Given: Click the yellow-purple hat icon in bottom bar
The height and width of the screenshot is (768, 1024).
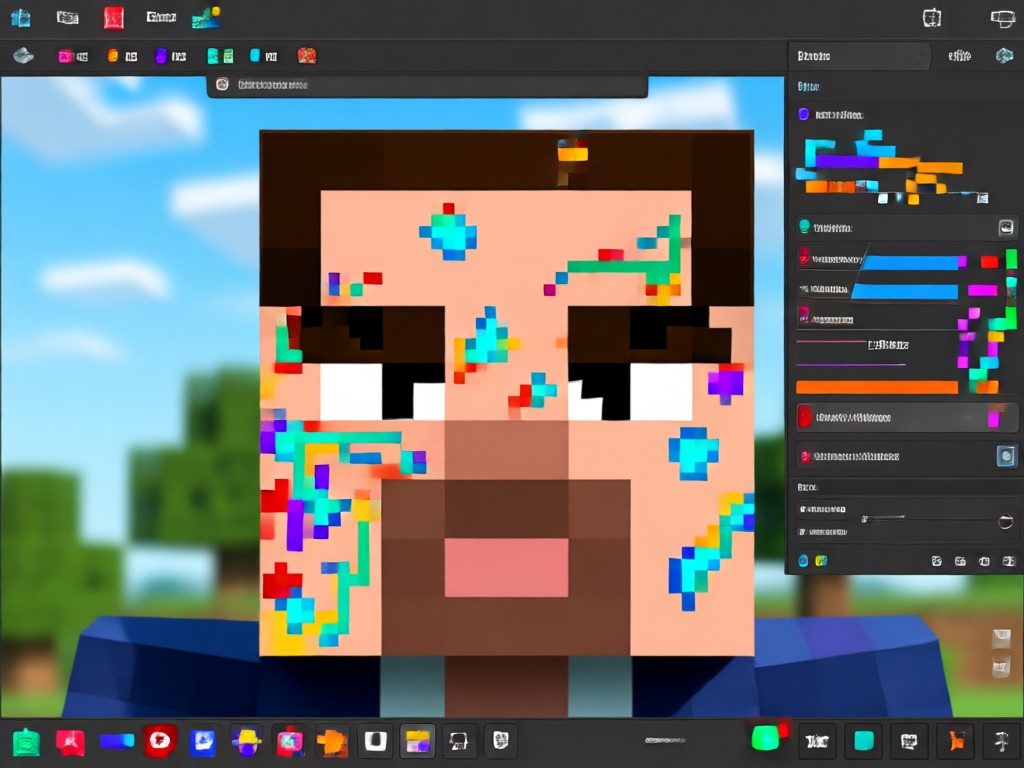Looking at the screenshot, I should pos(247,741).
